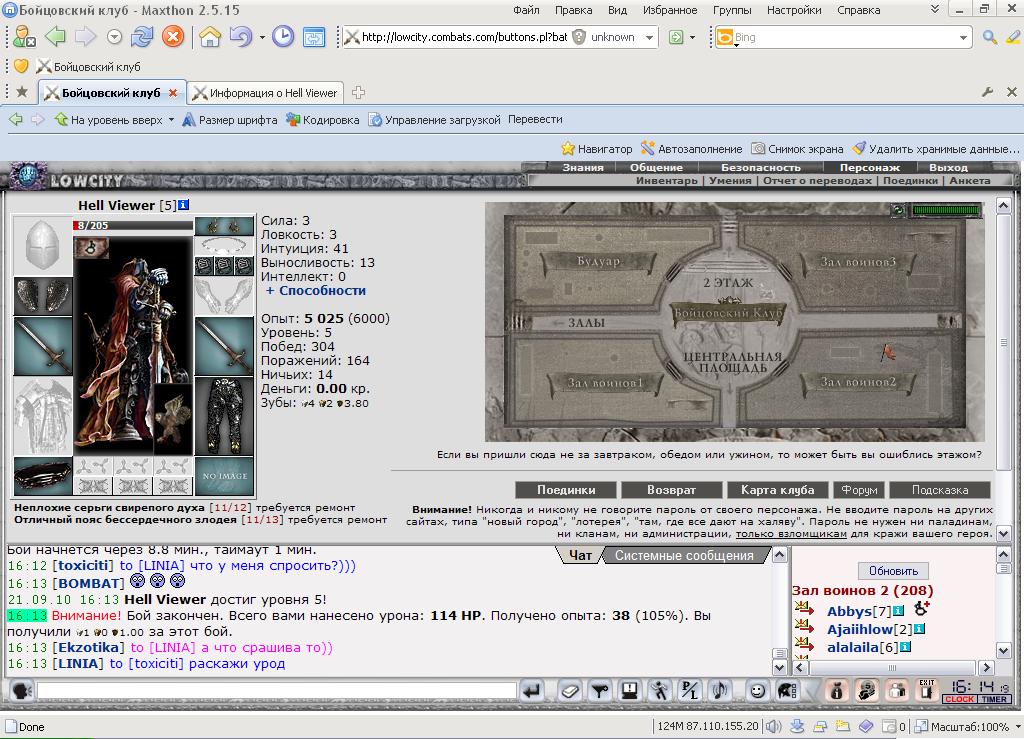Open the Настройки menu

(x=794, y=10)
